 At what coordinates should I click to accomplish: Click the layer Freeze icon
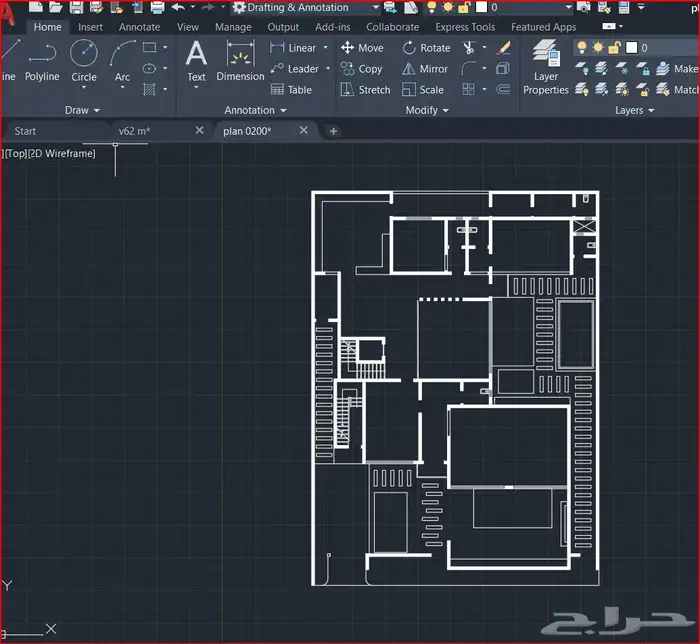(622, 68)
